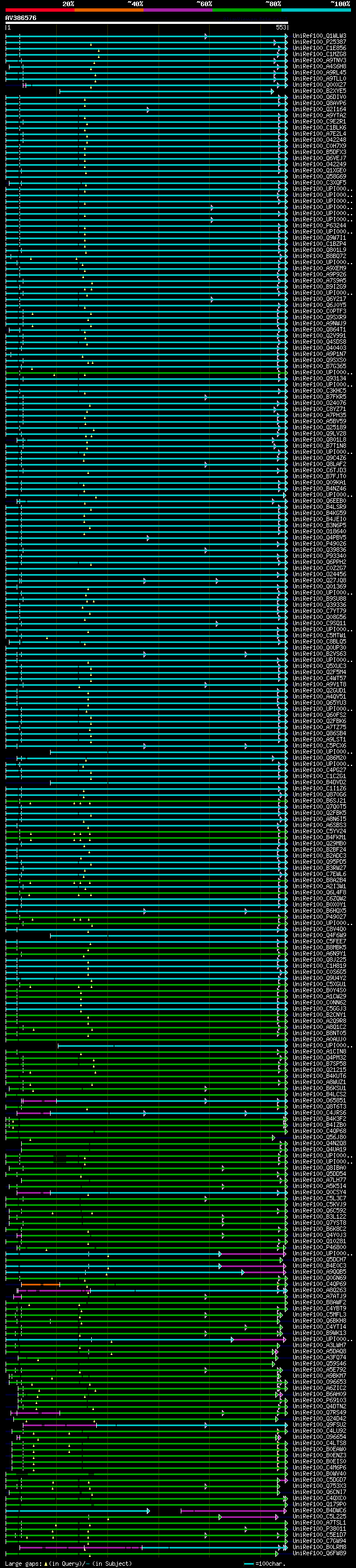Click the white query bar spanning 1 to 553
The height and width of the screenshot is (1568, 356).
pyautogui.click(x=146, y=22)
